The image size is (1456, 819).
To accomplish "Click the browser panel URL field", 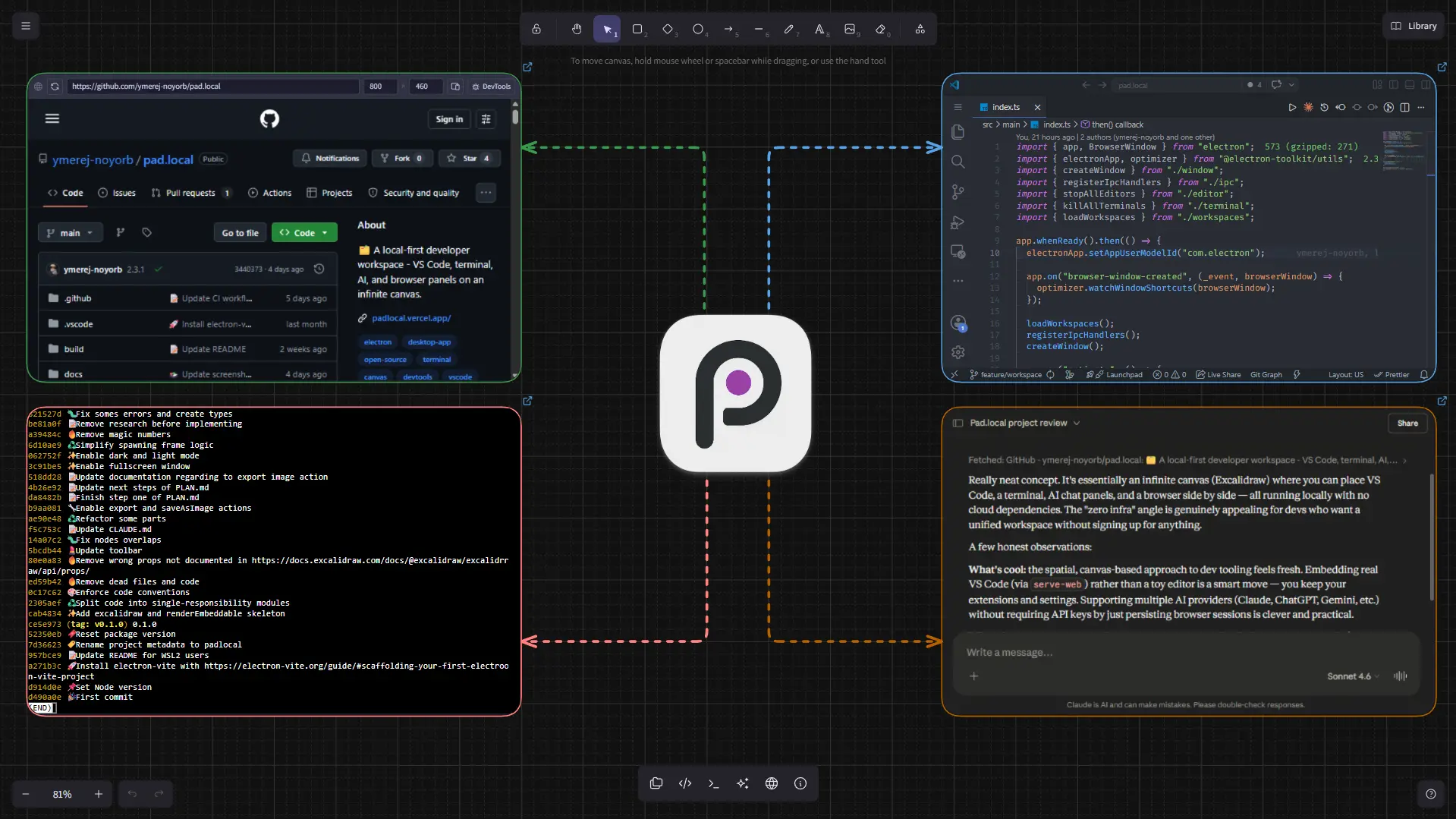I will pos(212,87).
